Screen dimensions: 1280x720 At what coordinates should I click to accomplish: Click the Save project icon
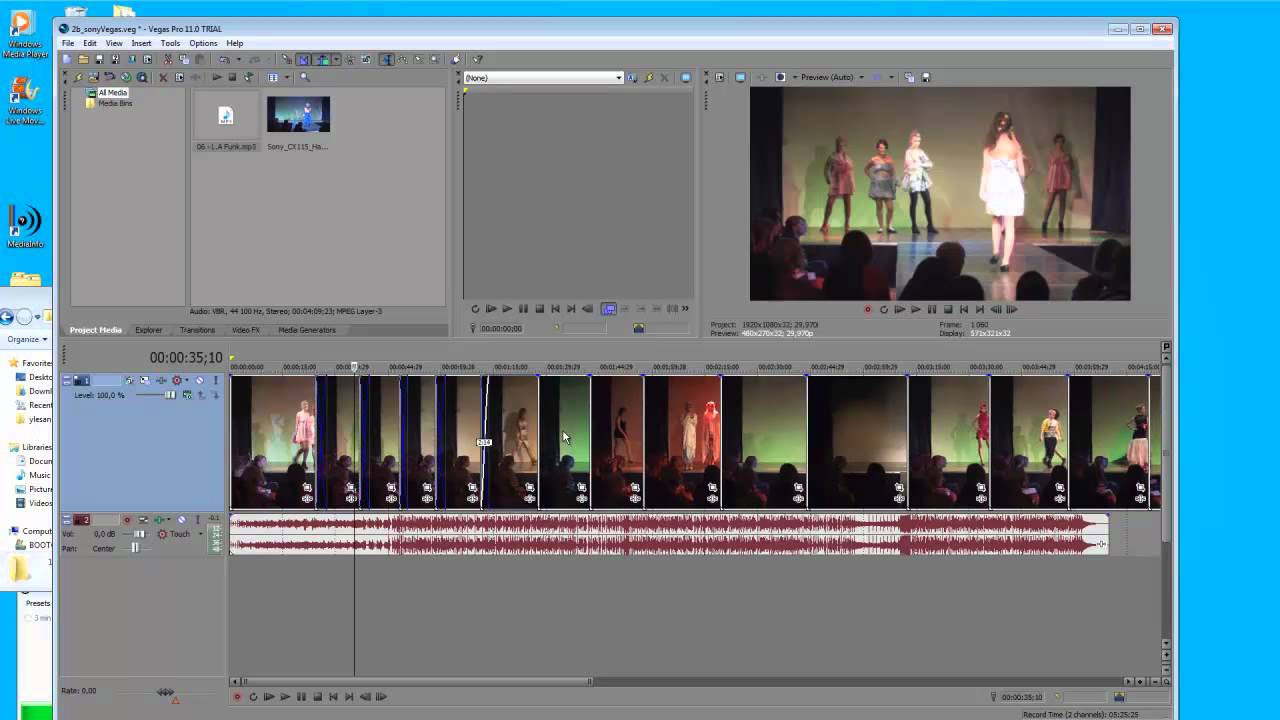pos(100,59)
